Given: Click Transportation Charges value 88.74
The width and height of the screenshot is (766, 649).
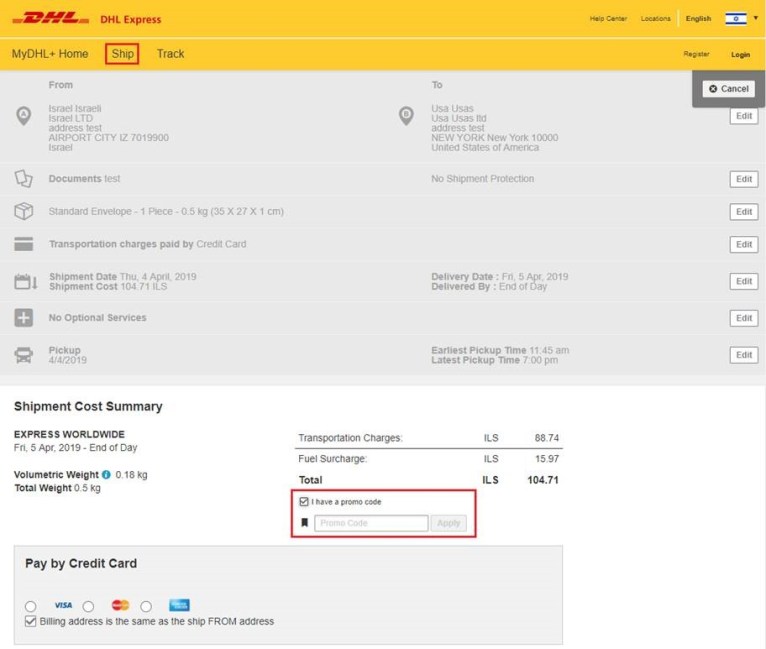Looking at the screenshot, I should (547, 438).
